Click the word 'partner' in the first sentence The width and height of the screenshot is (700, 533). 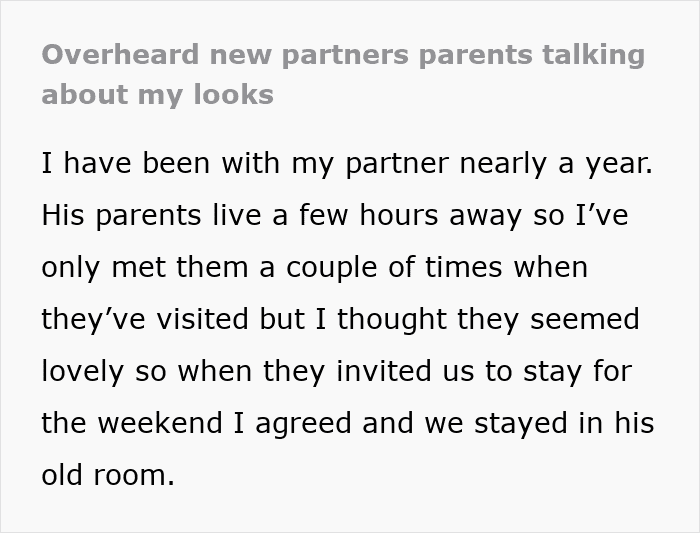click(397, 164)
